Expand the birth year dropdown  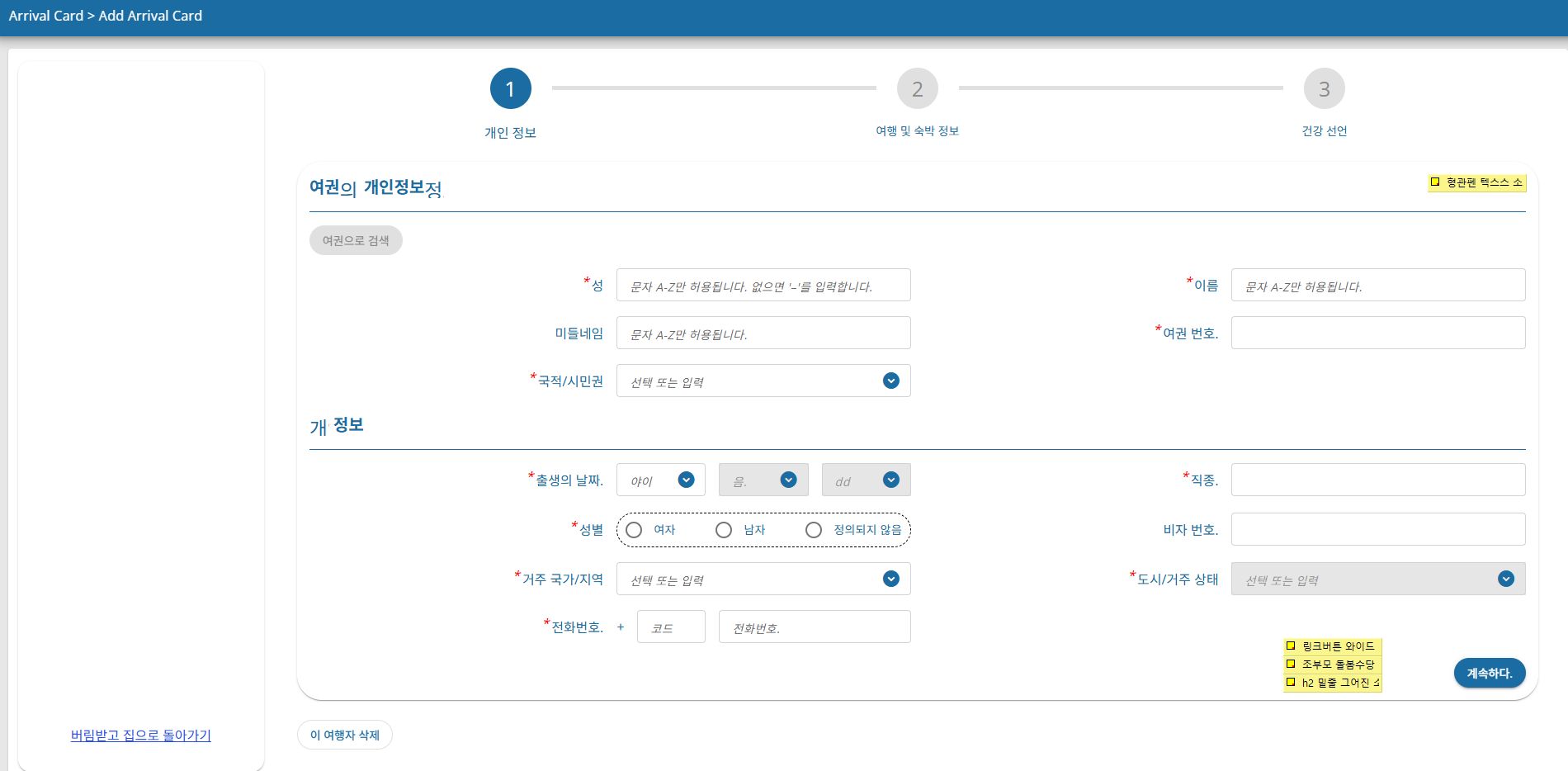tap(685, 480)
